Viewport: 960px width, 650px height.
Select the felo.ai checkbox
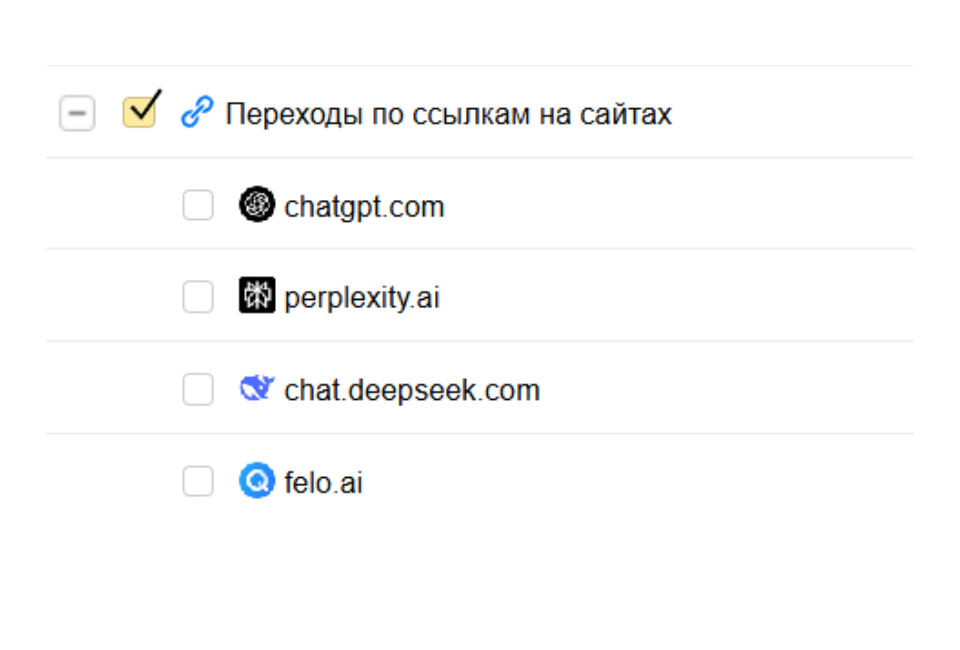[198, 482]
